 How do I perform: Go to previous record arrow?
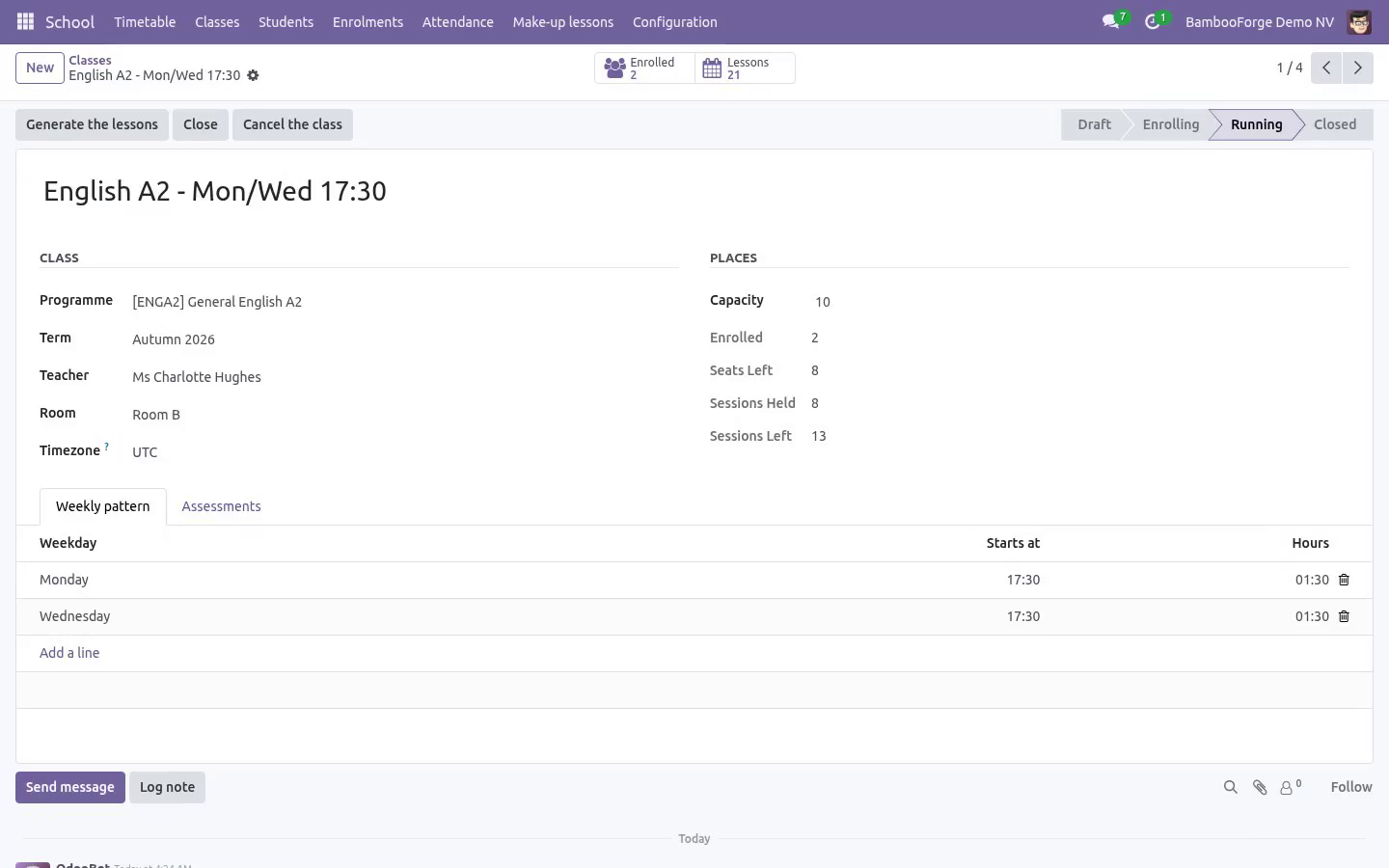1326,68
